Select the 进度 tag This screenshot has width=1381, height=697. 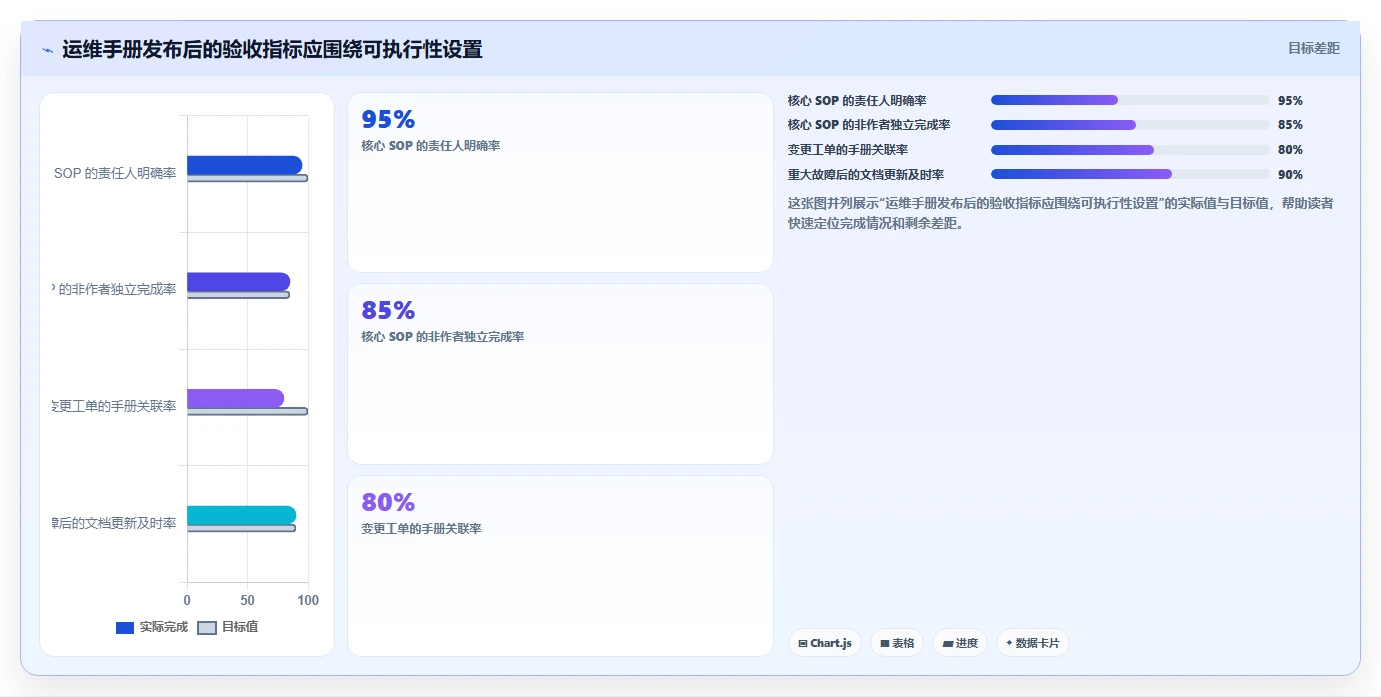pos(960,643)
